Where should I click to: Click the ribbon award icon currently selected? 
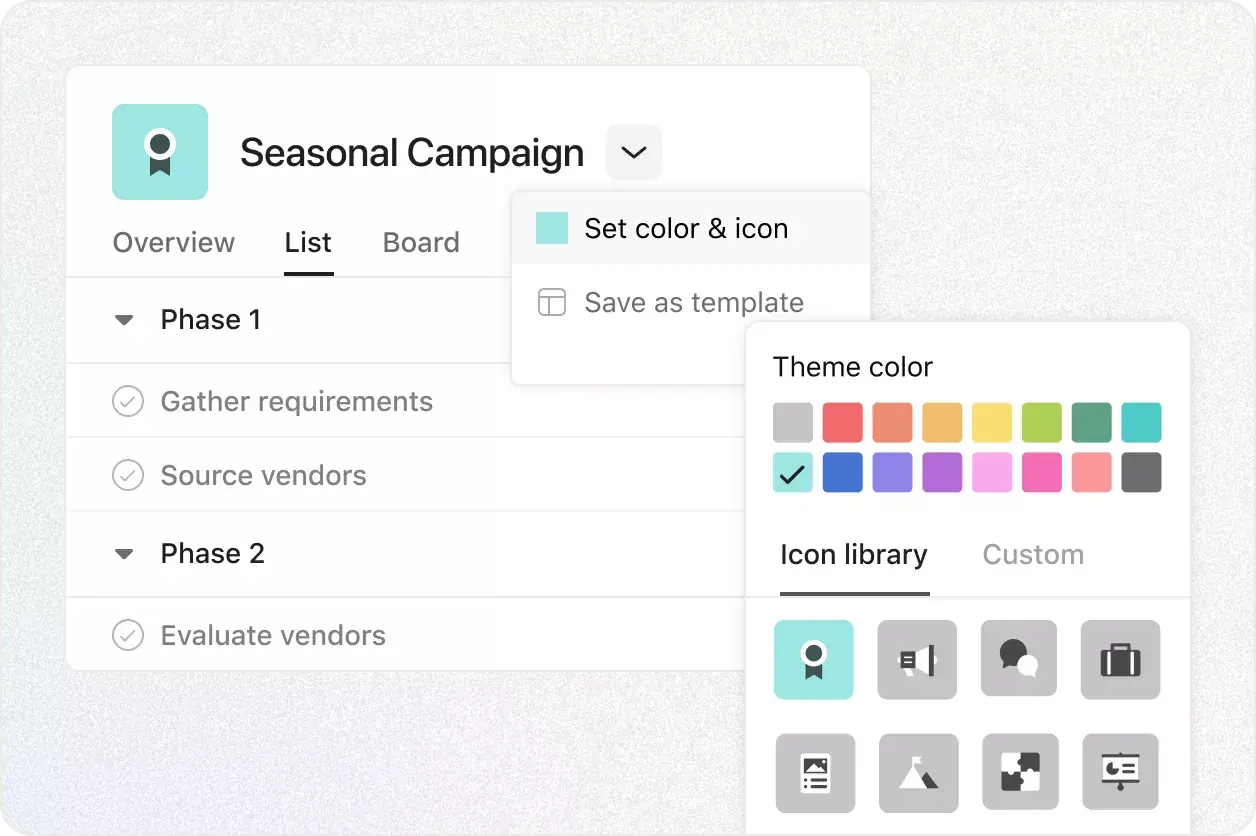pyautogui.click(x=814, y=660)
